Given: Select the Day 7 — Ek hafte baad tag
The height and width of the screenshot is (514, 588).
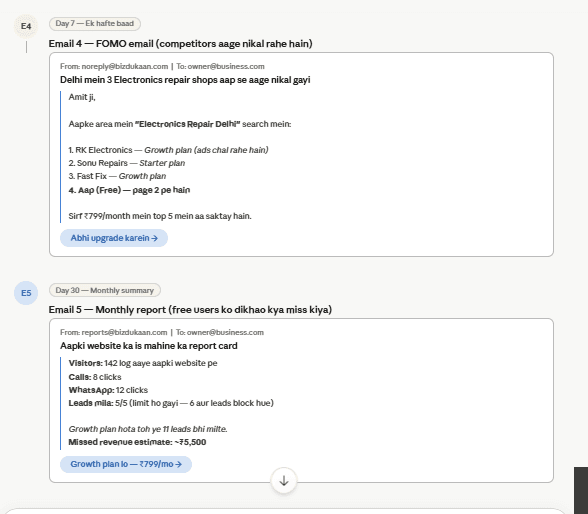Looking at the screenshot, I should 94,24.
